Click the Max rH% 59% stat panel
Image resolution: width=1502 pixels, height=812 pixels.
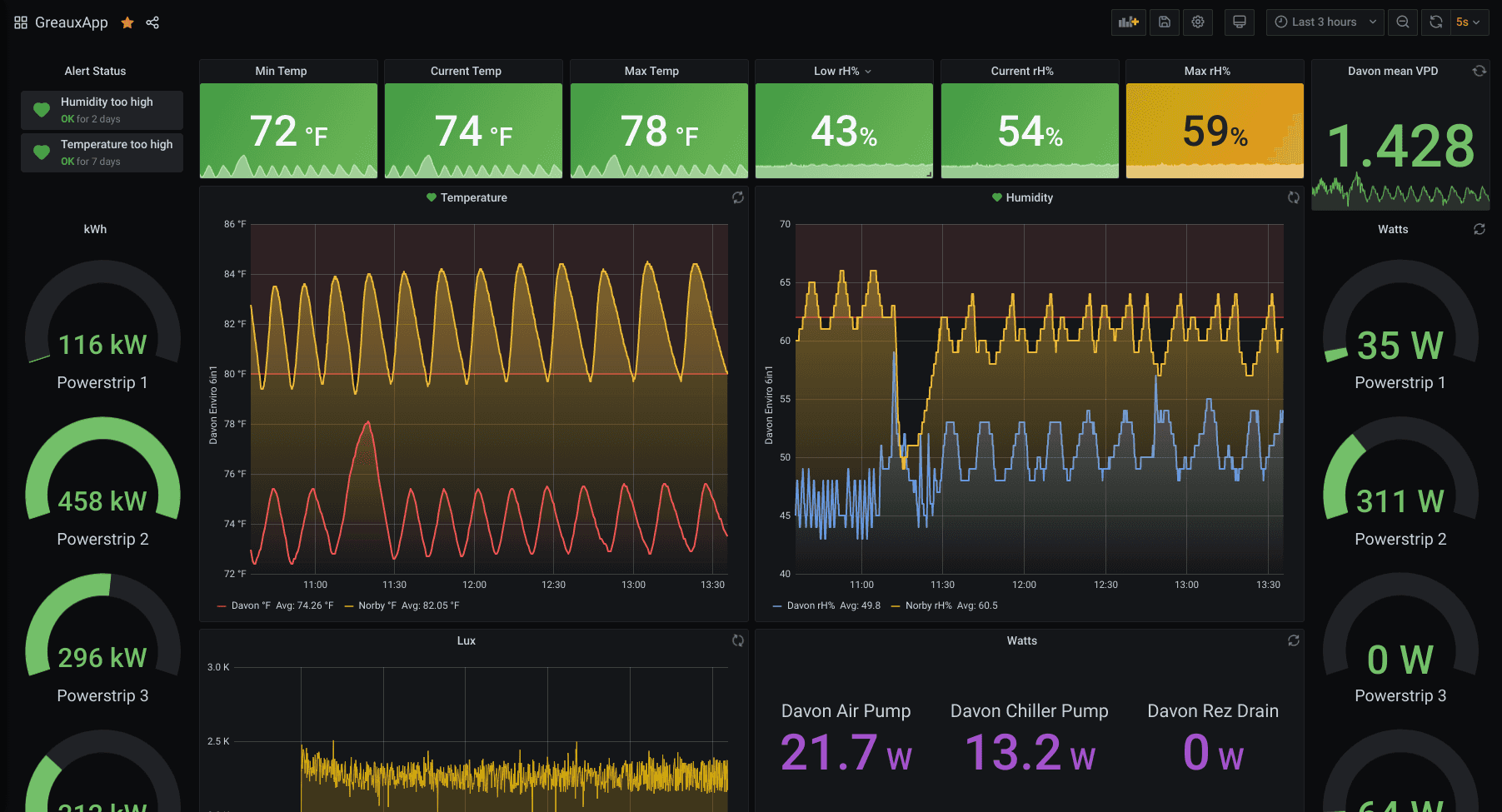click(1215, 131)
